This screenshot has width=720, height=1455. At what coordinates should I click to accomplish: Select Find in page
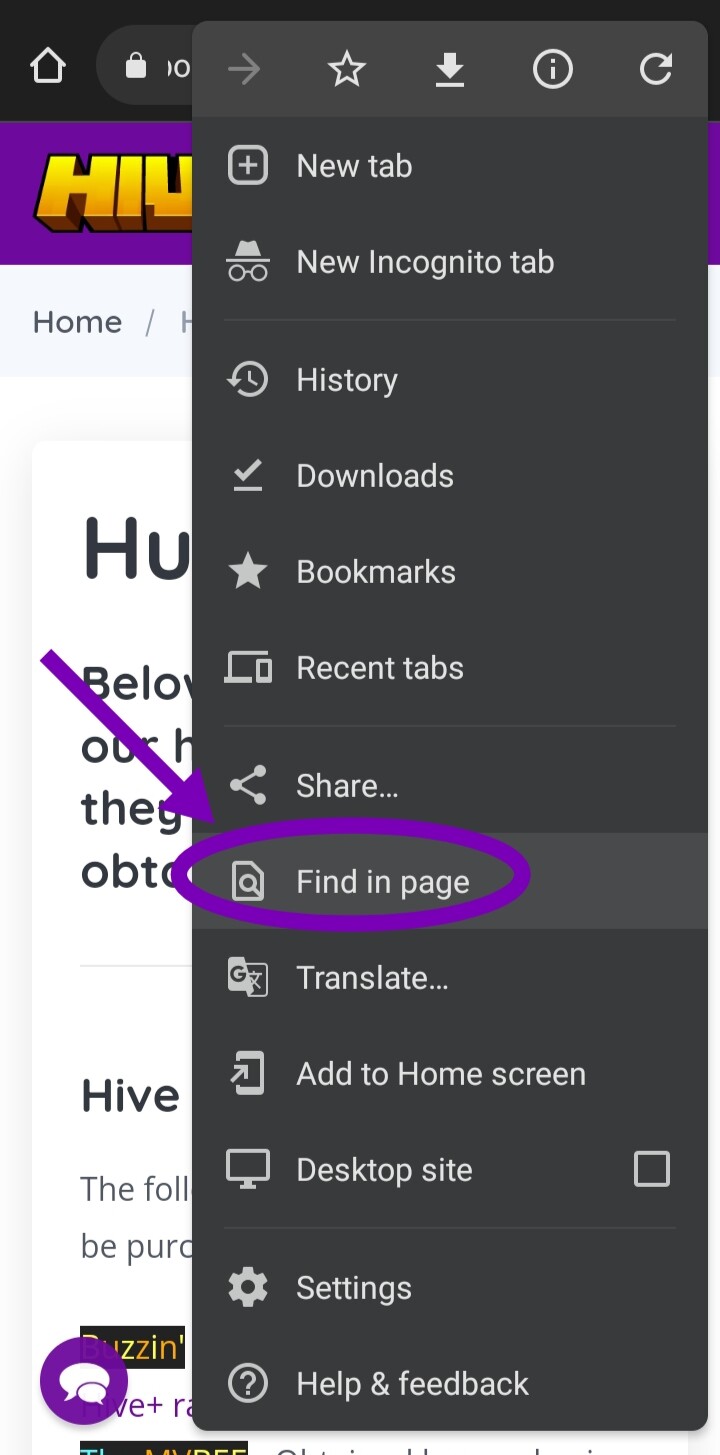(450, 881)
